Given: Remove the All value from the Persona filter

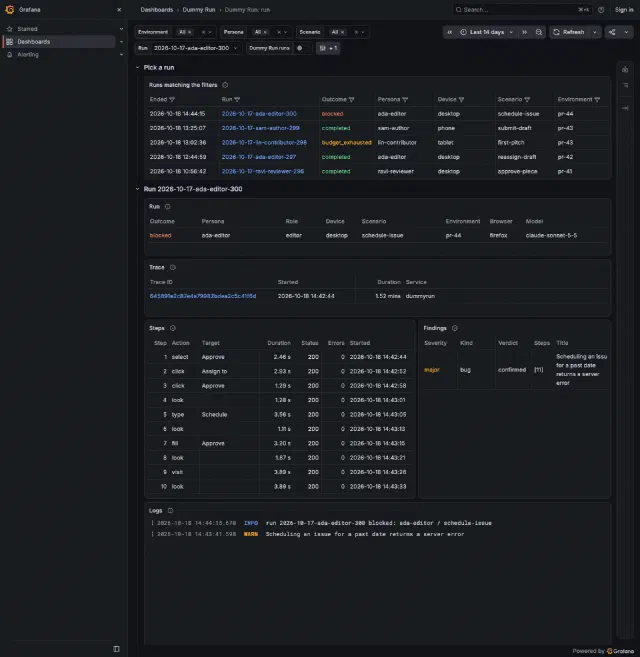Looking at the screenshot, I should pos(265,32).
